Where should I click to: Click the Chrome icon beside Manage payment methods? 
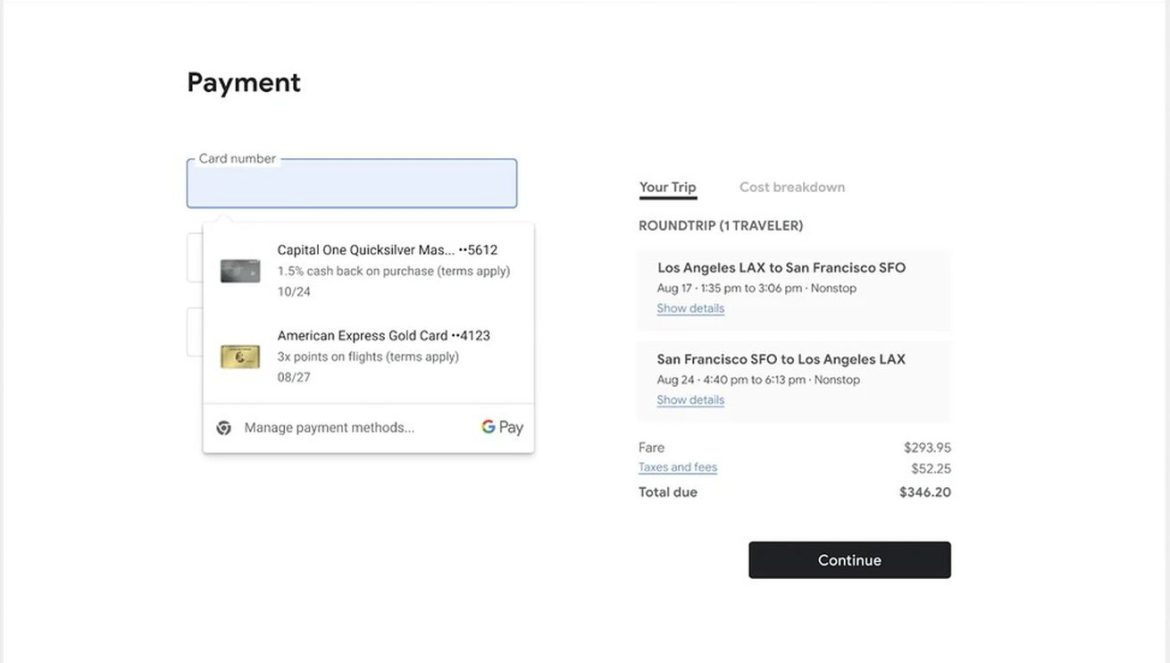[x=224, y=427]
